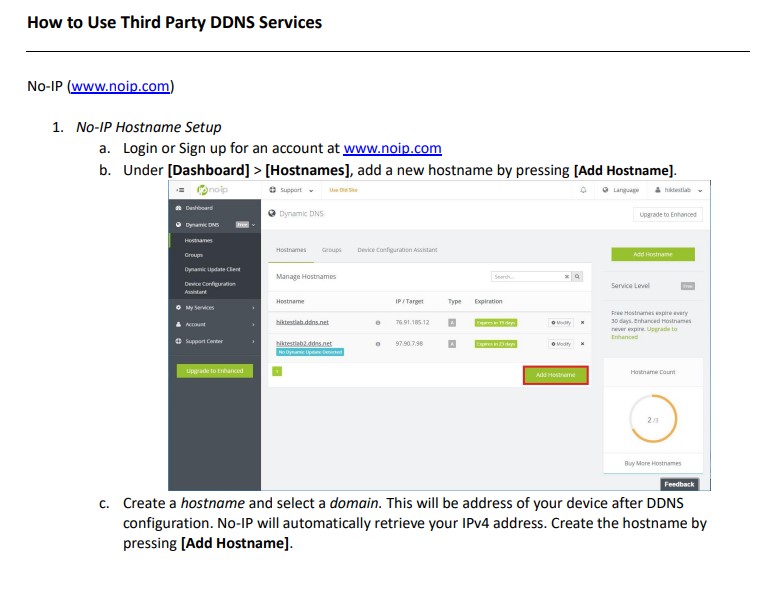774x611 pixels.
Task: Click the No Dynamic Update Detected badge
Action: [310, 352]
